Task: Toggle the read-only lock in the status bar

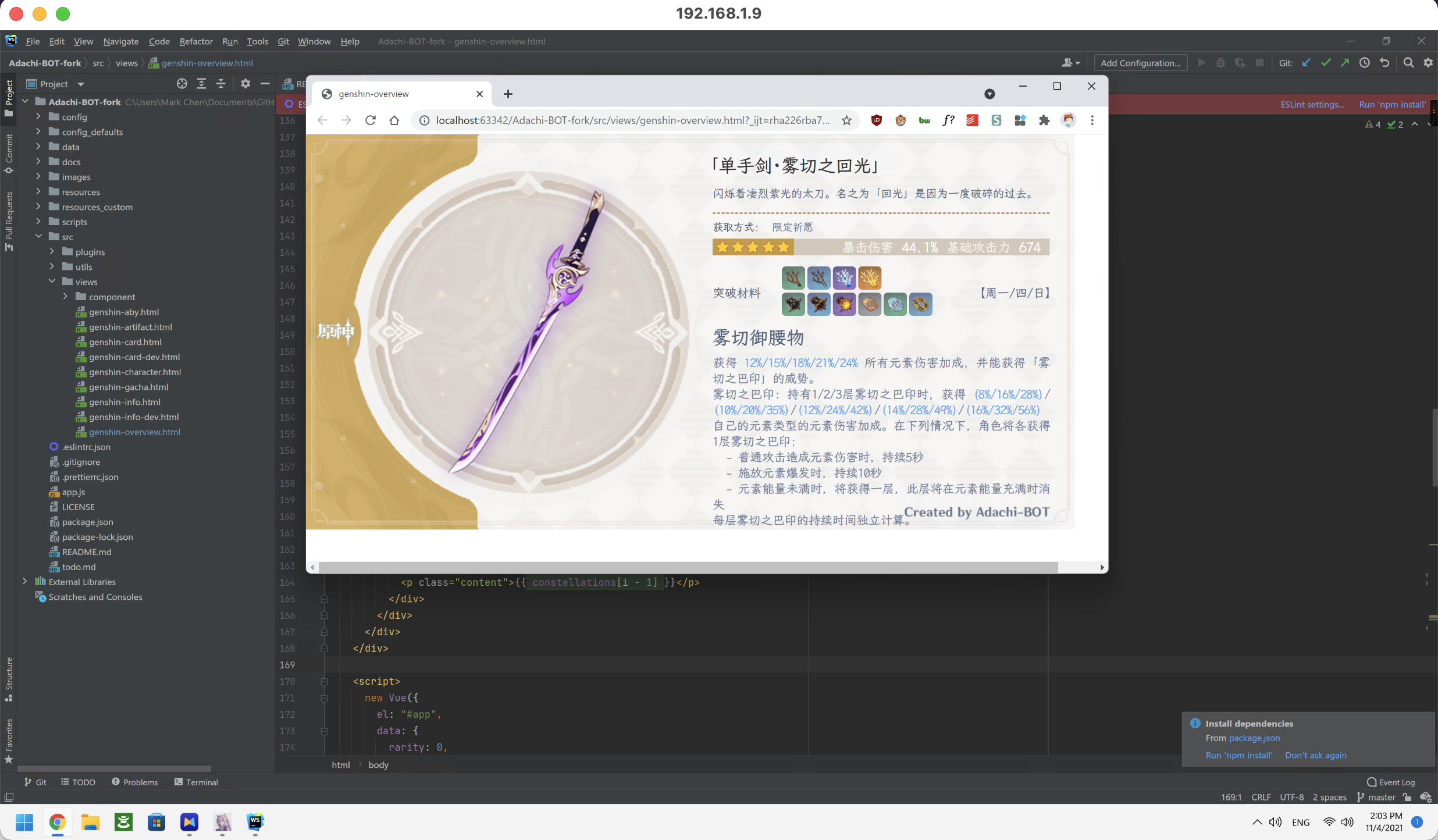Action: pos(1407,797)
